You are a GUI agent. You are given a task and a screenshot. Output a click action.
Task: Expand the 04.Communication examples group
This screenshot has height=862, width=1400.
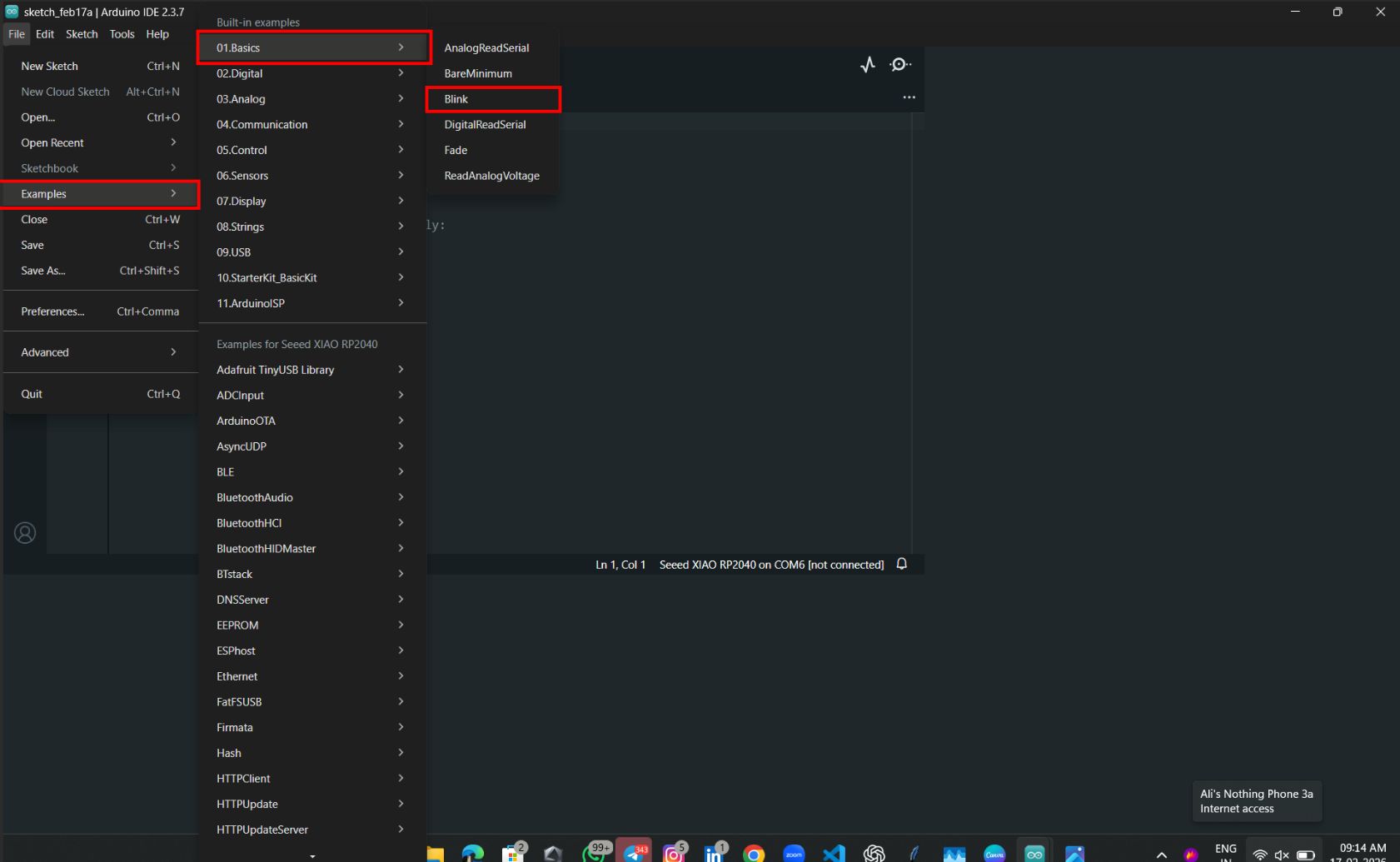313,125
